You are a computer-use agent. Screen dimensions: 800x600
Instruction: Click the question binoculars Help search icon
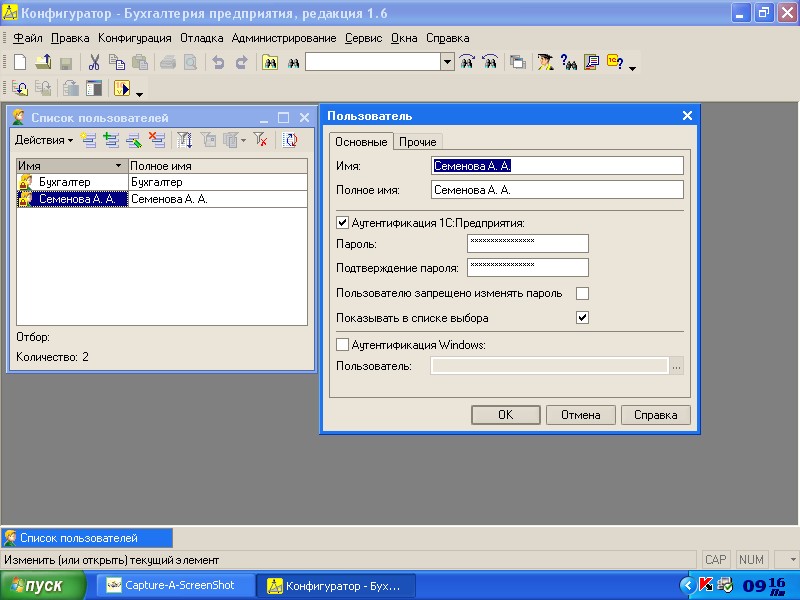568,62
